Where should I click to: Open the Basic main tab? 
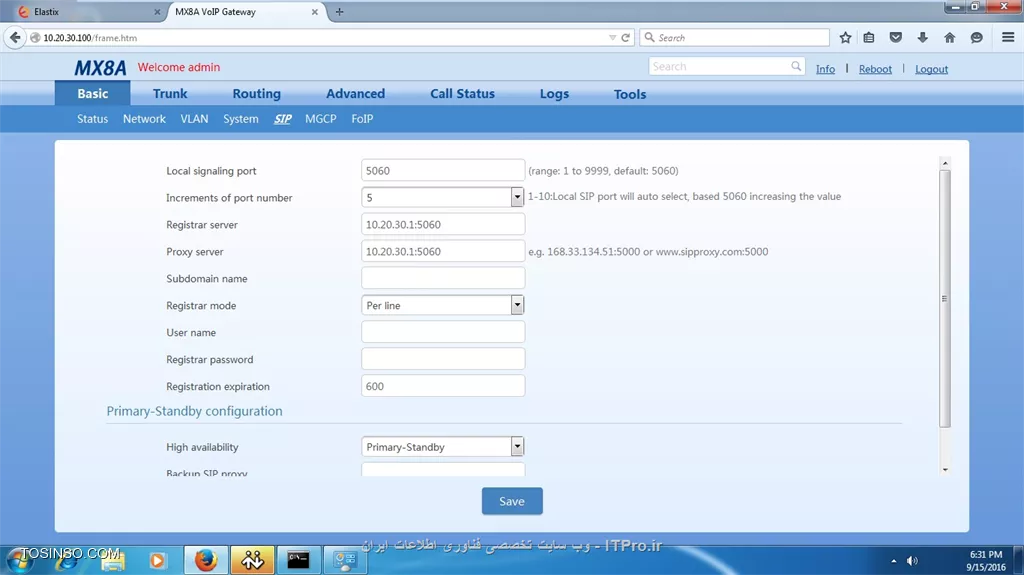[x=93, y=93]
